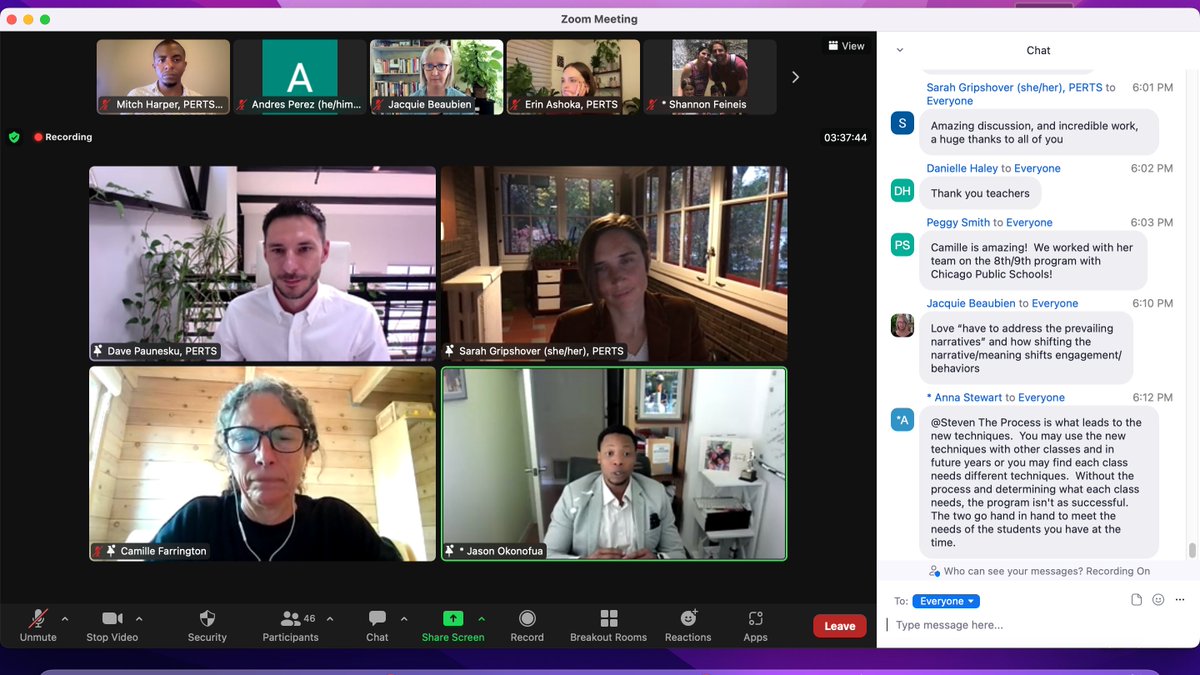The height and width of the screenshot is (675, 1200).
Task: Open the chat emoji picker
Action: [1158, 600]
